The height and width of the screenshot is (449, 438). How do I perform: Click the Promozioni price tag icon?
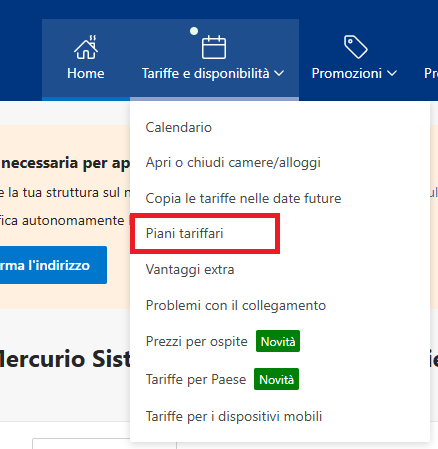click(356, 47)
